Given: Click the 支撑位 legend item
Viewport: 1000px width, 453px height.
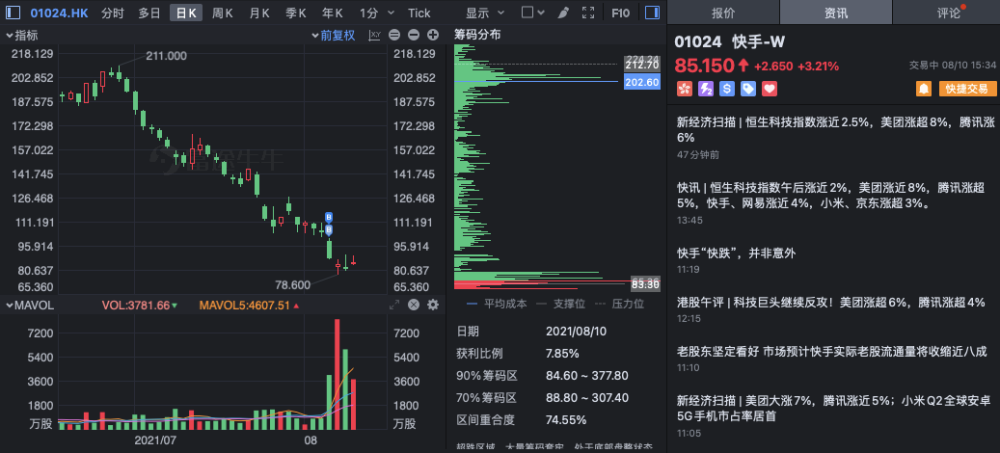Looking at the screenshot, I should 560,304.
